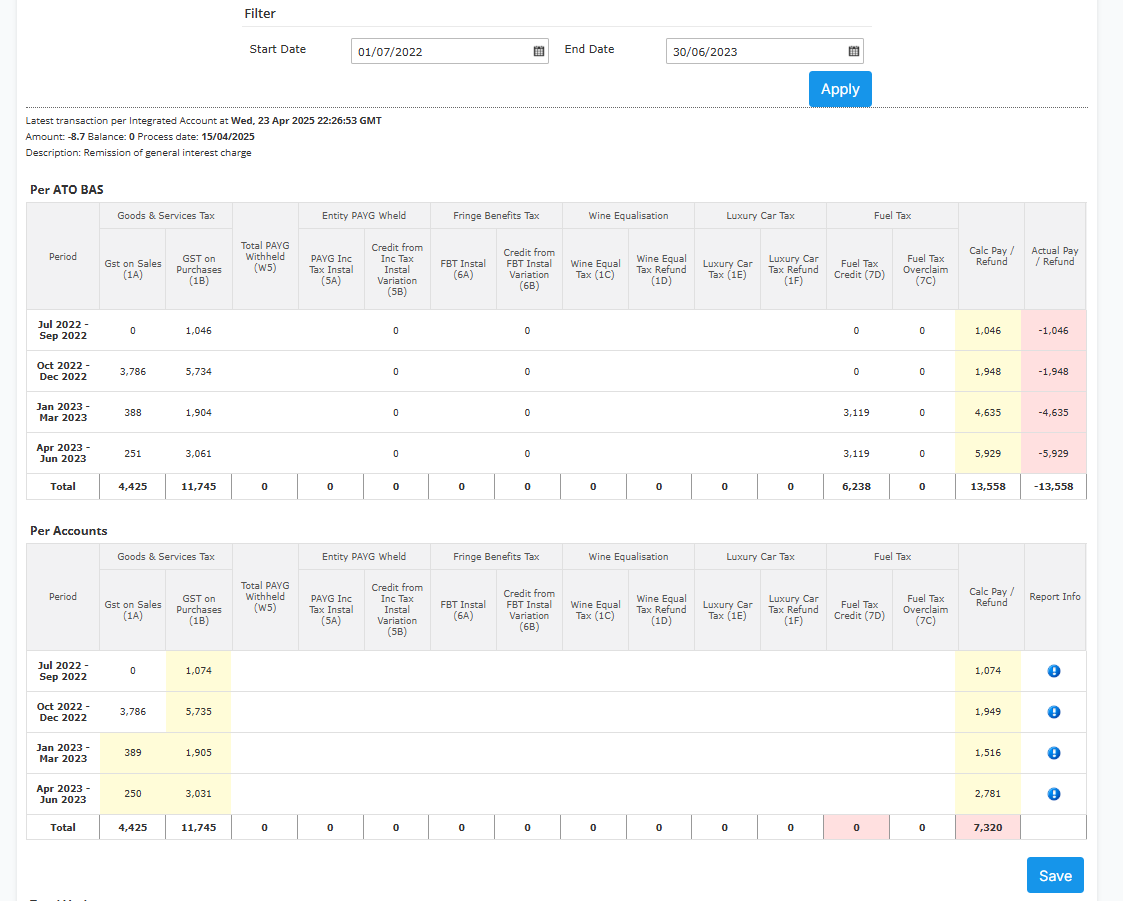Click Per Accounts total Calc Pay 7,320
This screenshot has height=901, width=1123.
point(988,827)
